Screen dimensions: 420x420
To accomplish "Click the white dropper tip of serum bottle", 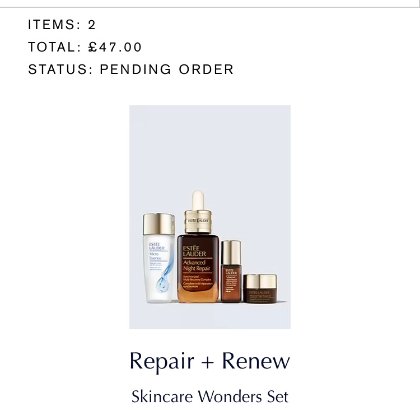I will [198, 200].
